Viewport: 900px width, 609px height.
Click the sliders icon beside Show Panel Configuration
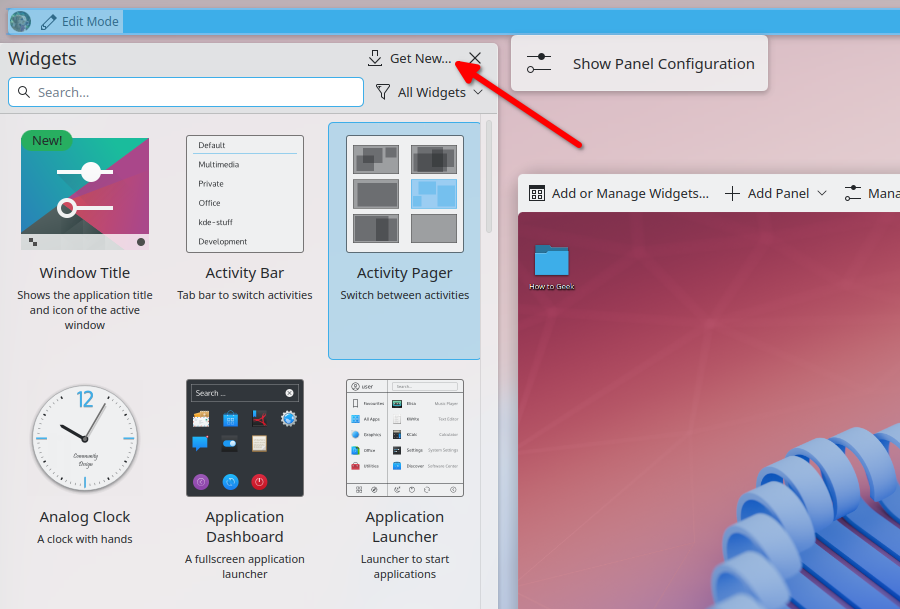click(x=539, y=63)
